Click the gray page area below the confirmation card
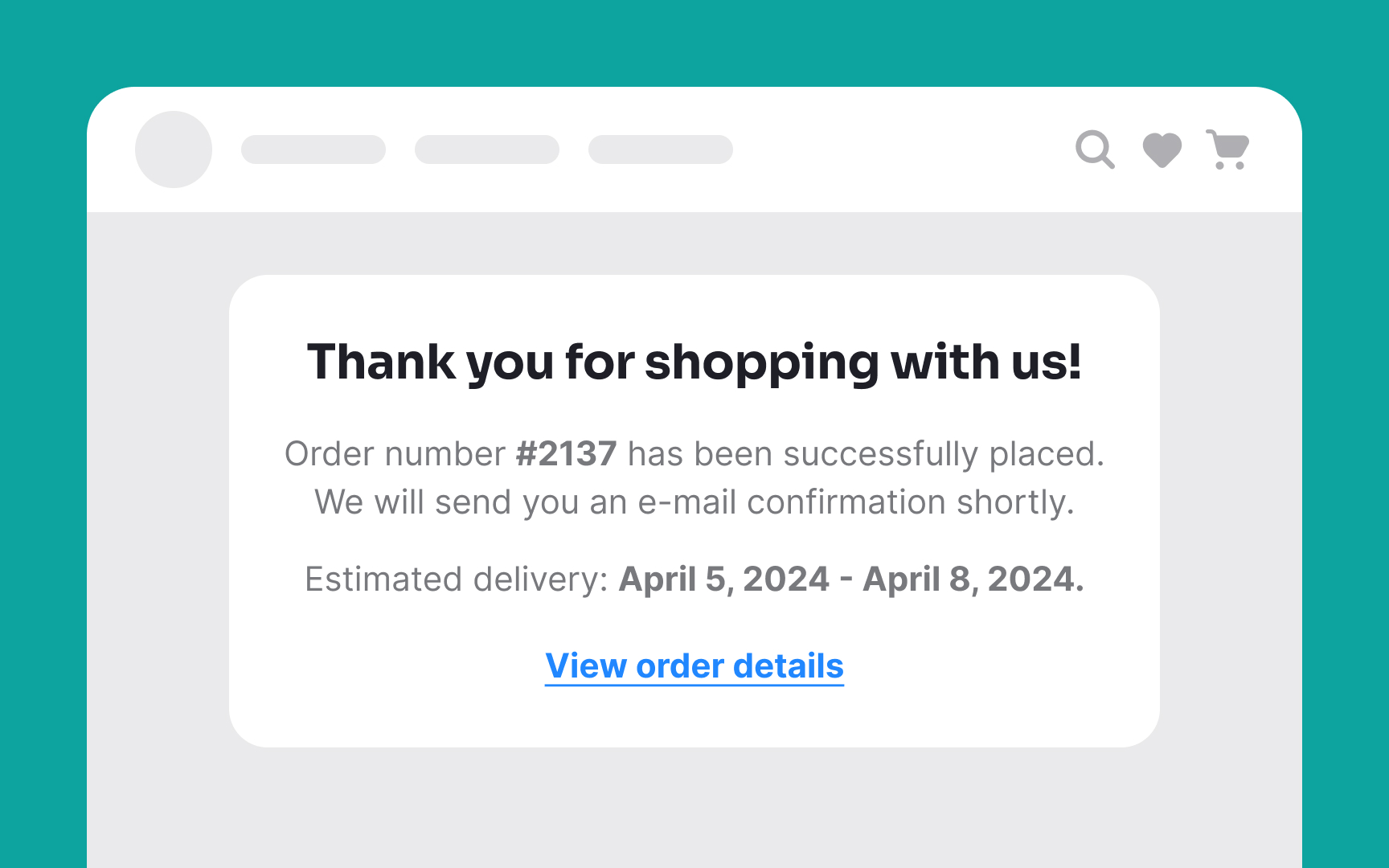This screenshot has height=868, width=1389. (694, 808)
